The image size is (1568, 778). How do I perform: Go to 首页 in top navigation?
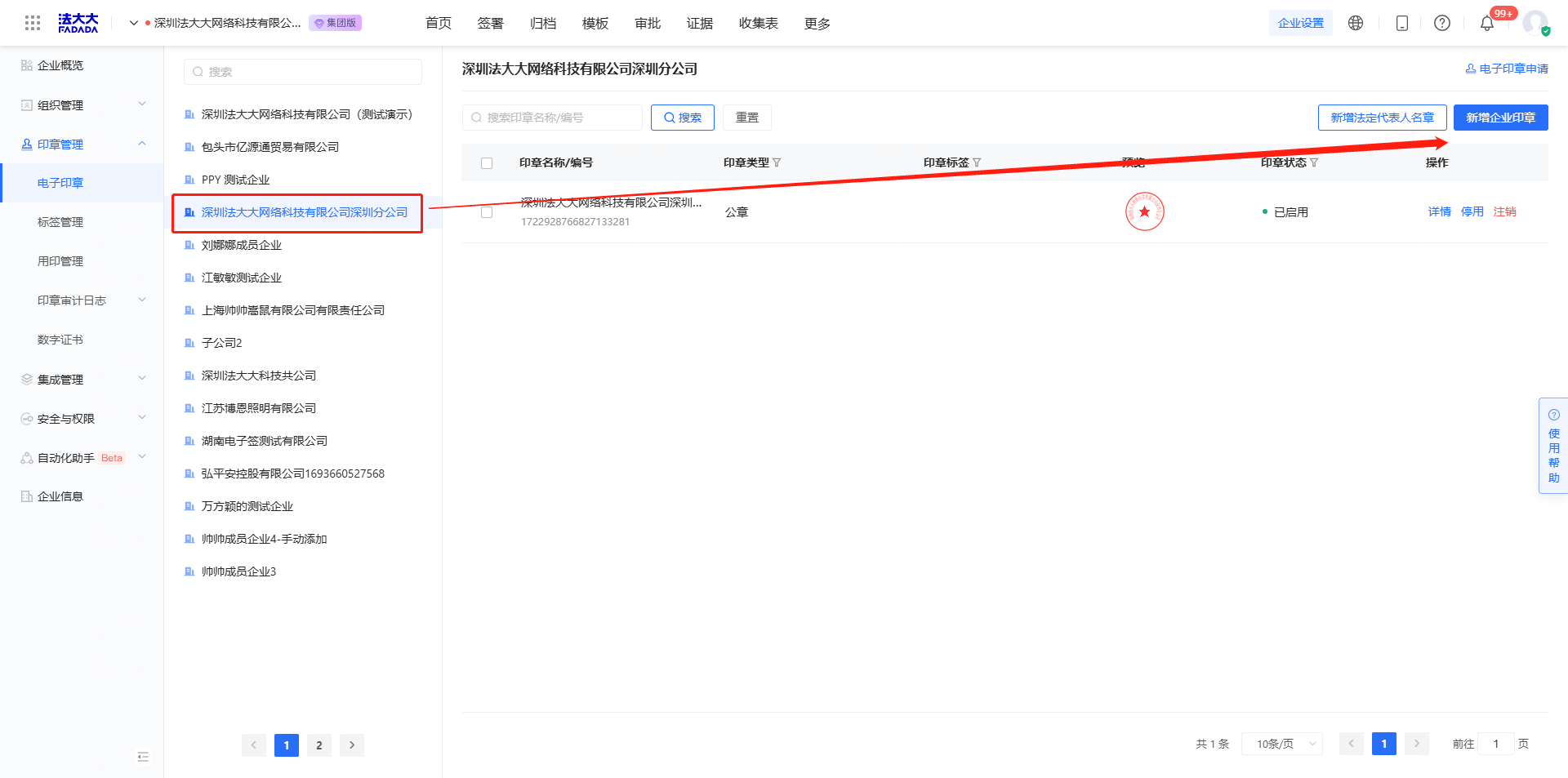tap(439, 23)
